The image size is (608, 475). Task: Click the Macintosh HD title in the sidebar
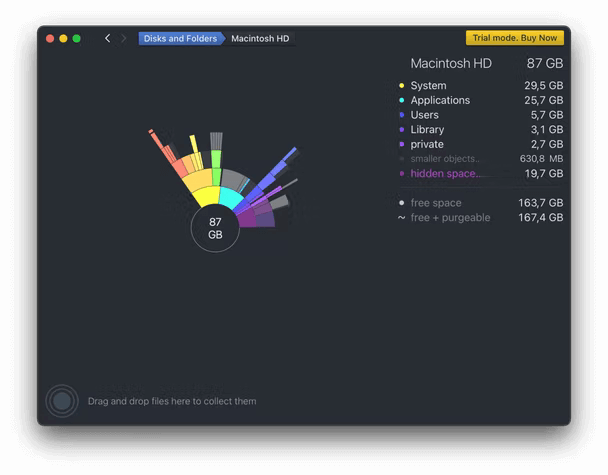point(451,63)
